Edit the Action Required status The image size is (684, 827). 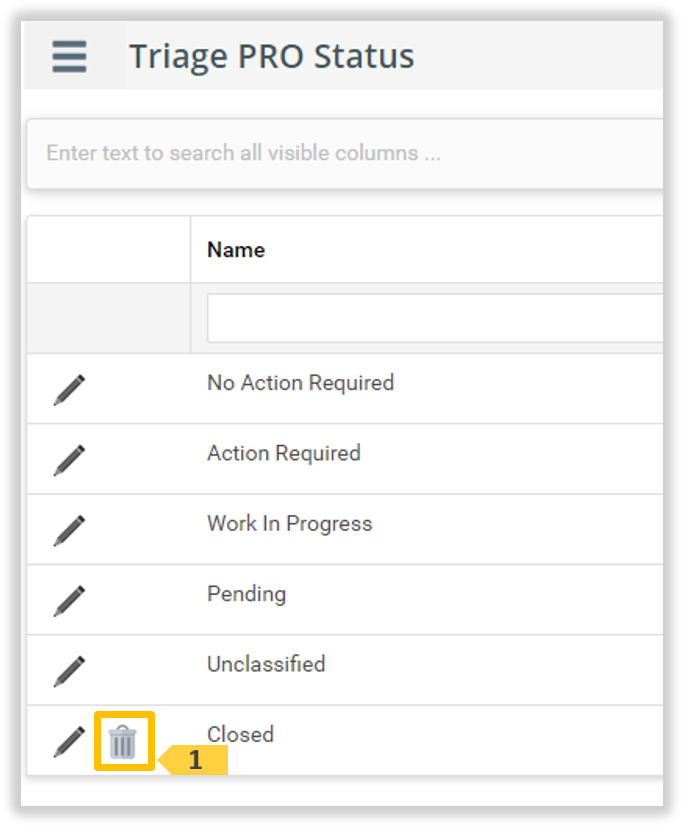click(x=69, y=459)
